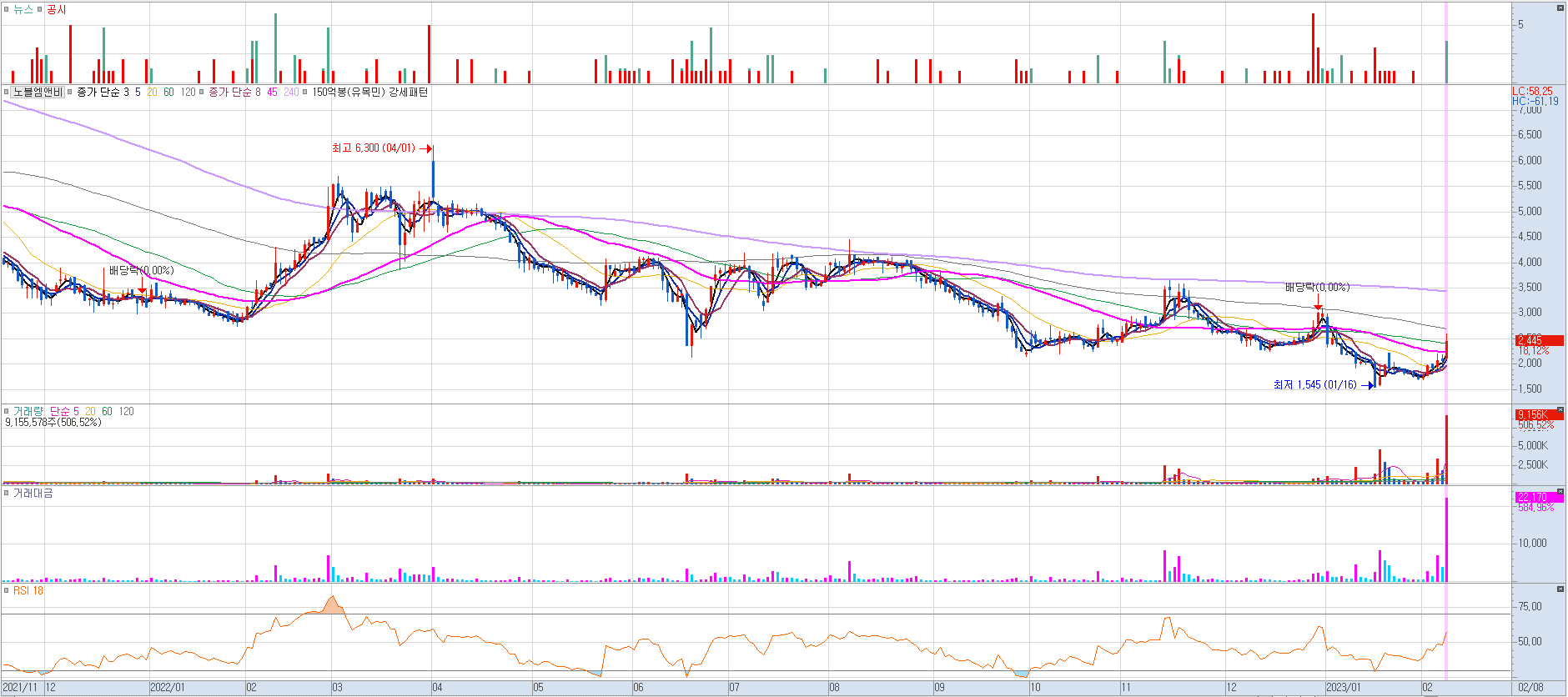Click the 2023/01 date axis label
Screen dimensions: 1568x697
pos(1344,688)
